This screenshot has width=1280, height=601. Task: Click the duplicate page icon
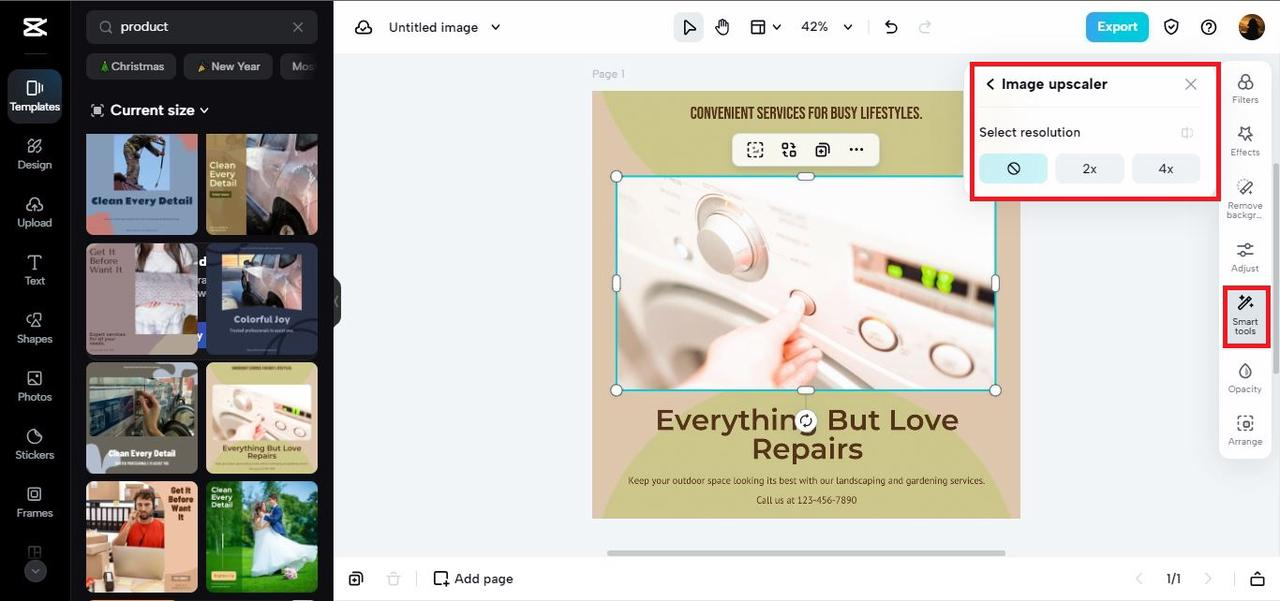[356, 579]
